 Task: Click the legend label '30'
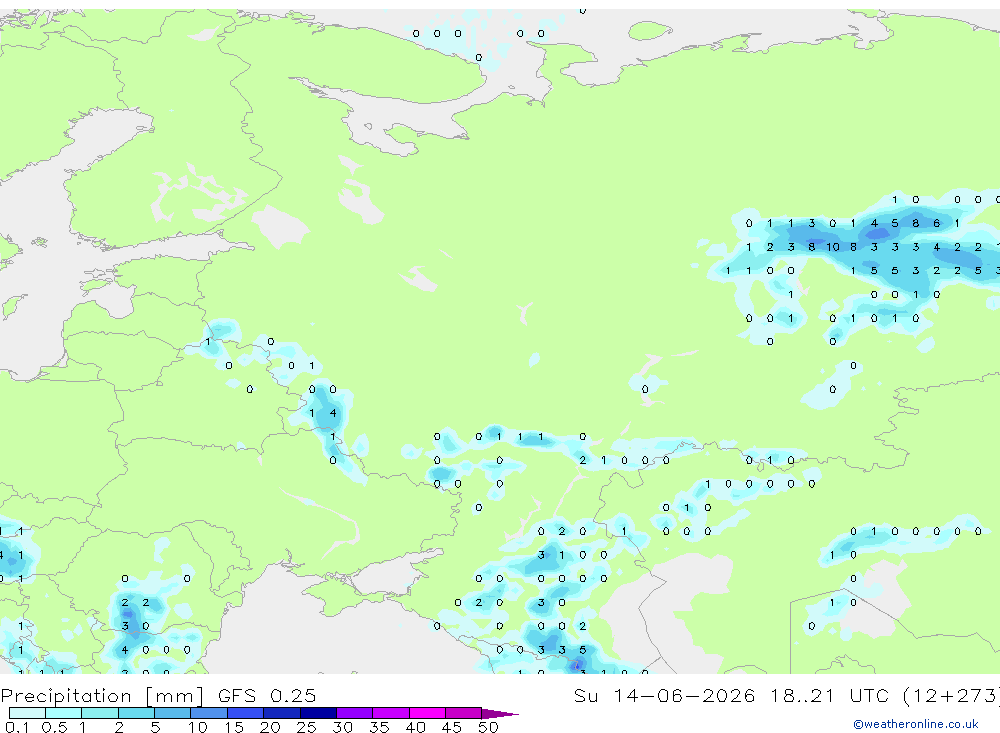tap(343, 727)
